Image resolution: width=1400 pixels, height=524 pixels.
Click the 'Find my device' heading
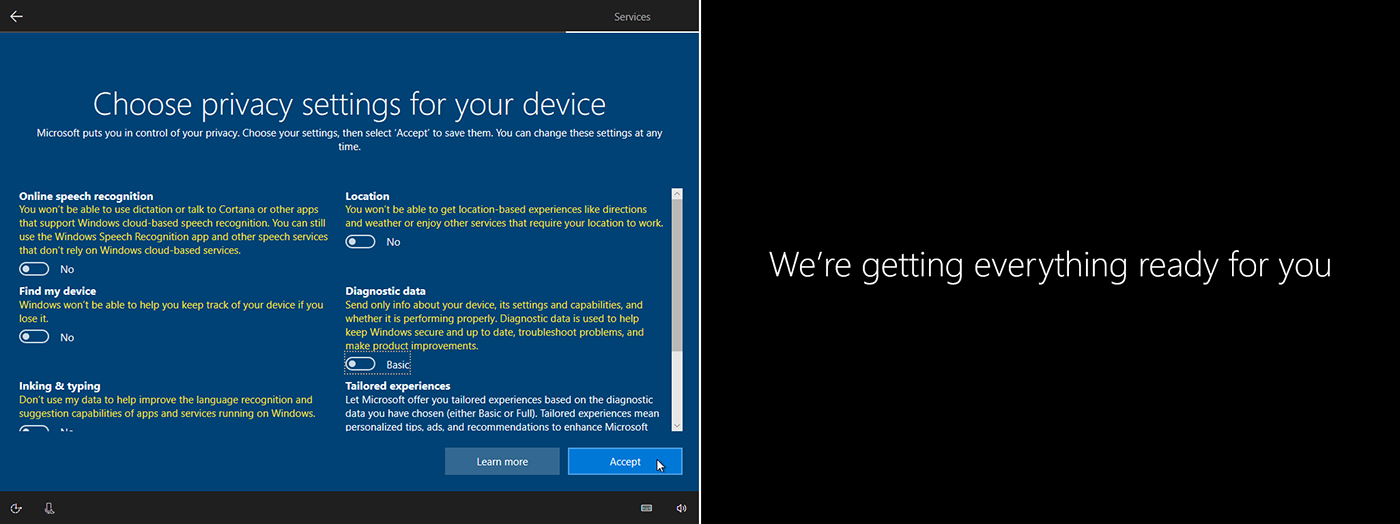[58, 291]
